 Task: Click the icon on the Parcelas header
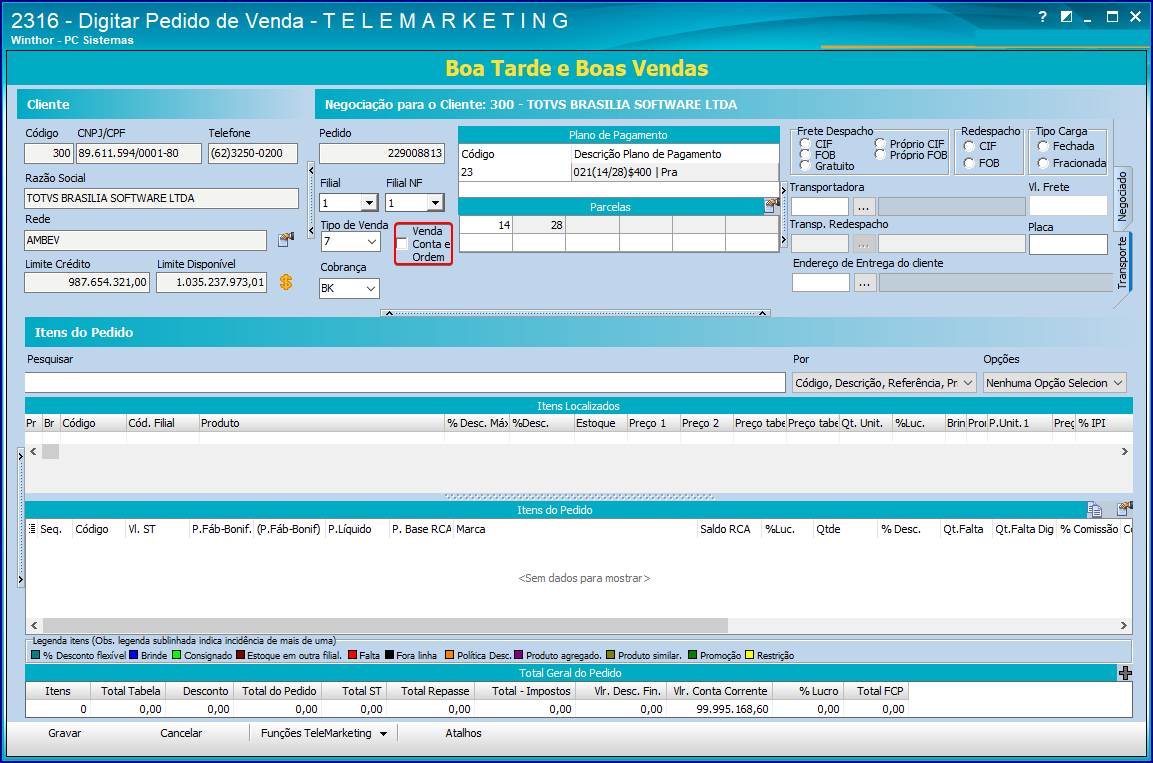(771, 207)
